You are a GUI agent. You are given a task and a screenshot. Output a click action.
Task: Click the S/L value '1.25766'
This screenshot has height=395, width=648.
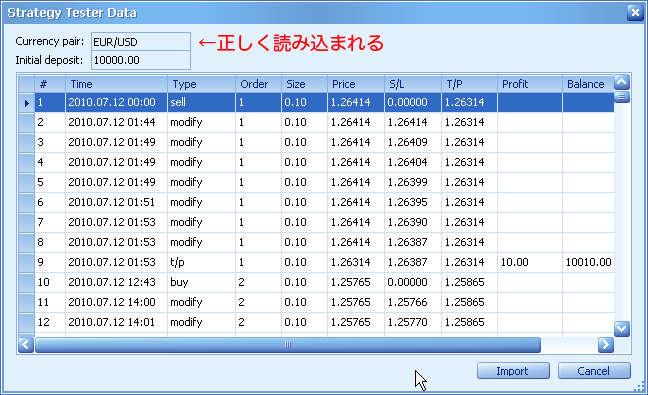click(413, 302)
